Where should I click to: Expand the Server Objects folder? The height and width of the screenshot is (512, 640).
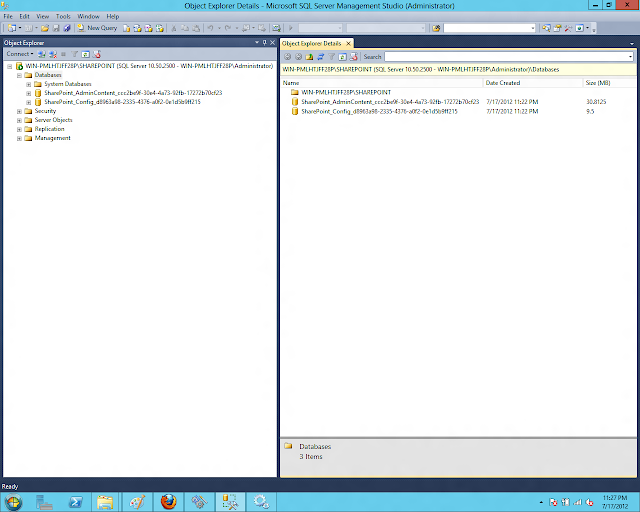(x=19, y=120)
